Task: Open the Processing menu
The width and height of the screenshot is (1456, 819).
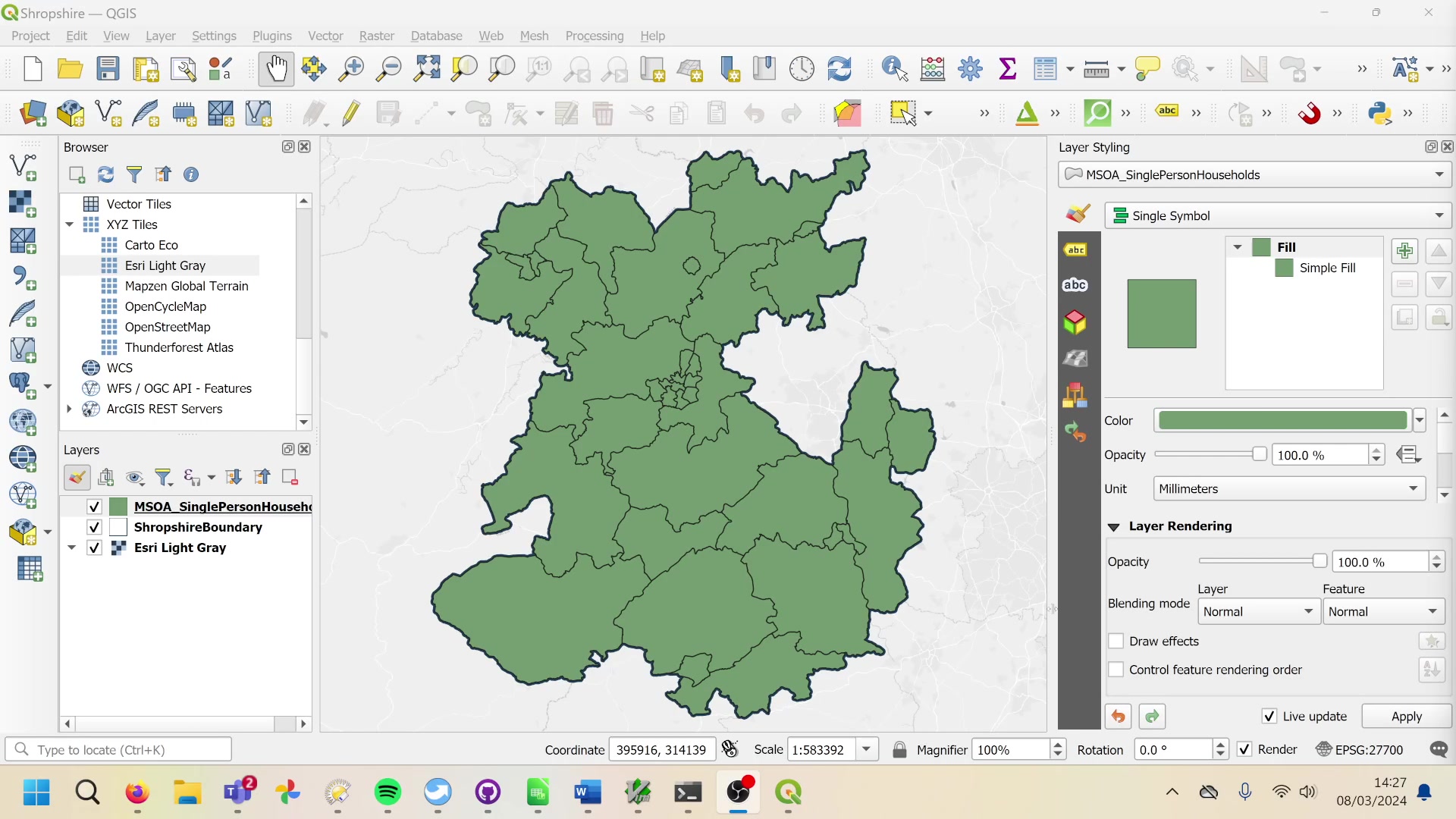Action: pos(594,36)
